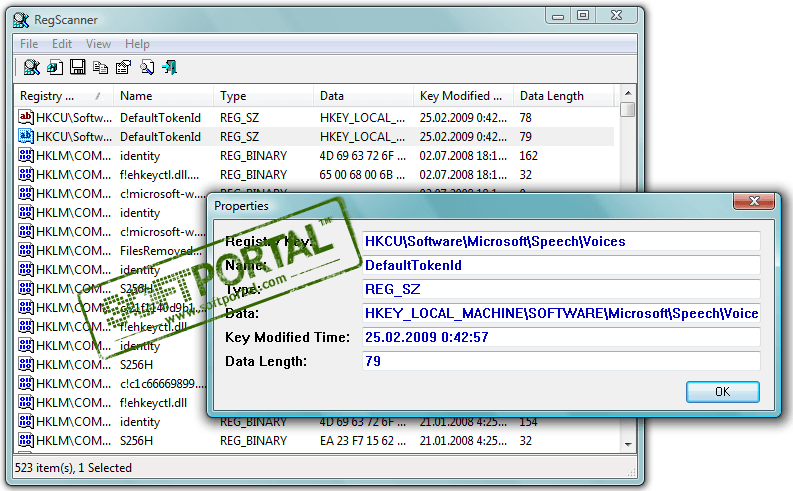Open the Properties toolbar icon
The height and width of the screenshot is (491, 793).
click(123, 67)
